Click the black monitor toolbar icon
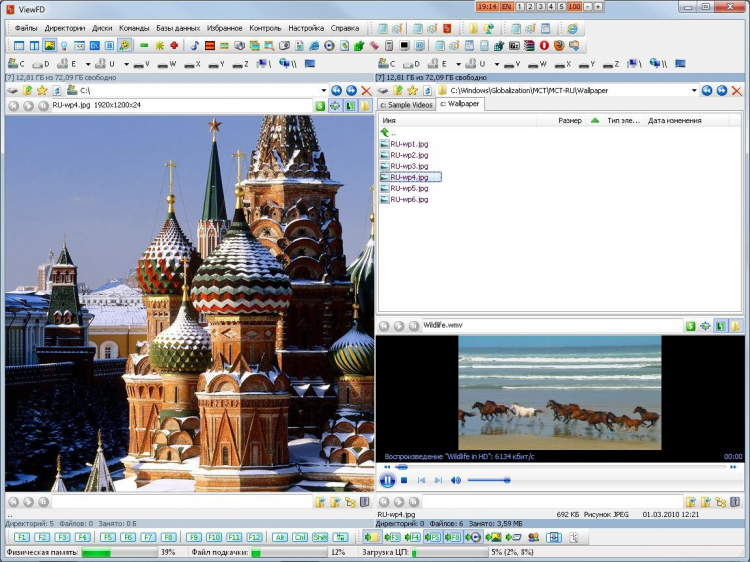This screenshot has height=562, width=750. (x=404, y=45)
